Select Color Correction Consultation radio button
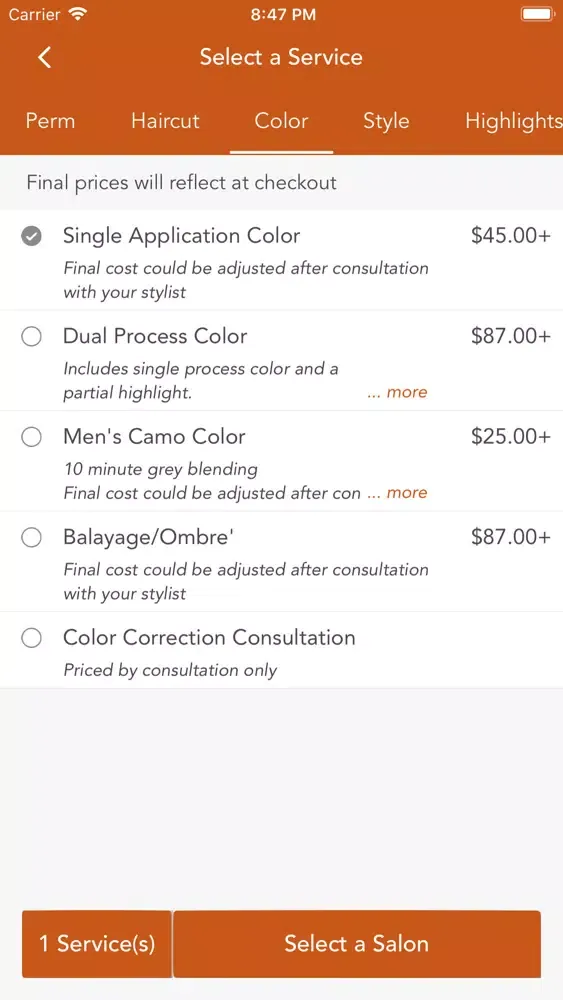Viewport: 563px width, 1000px height. (x=31, y=638)
